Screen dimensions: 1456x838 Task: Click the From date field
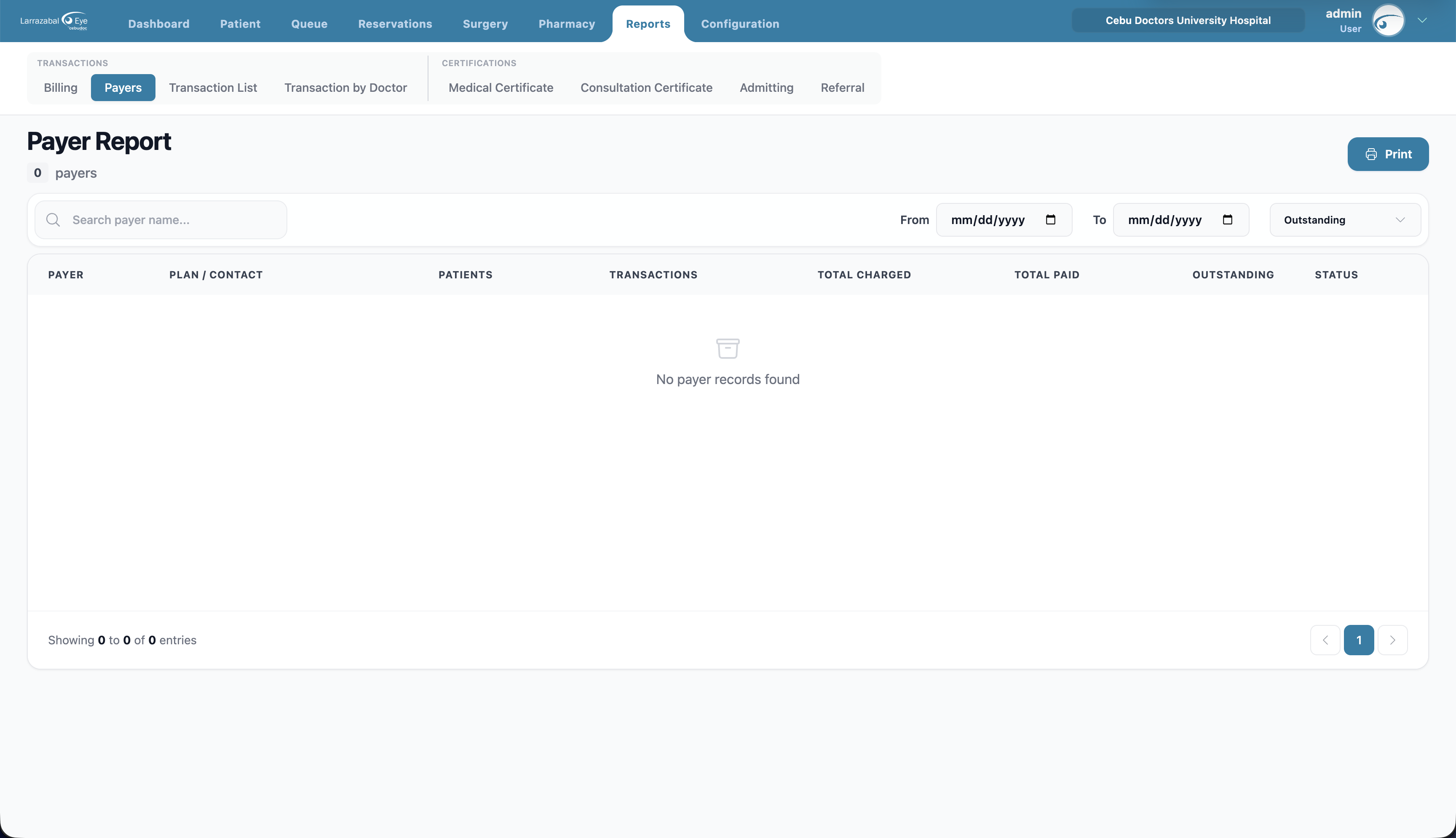[1004, 220]
